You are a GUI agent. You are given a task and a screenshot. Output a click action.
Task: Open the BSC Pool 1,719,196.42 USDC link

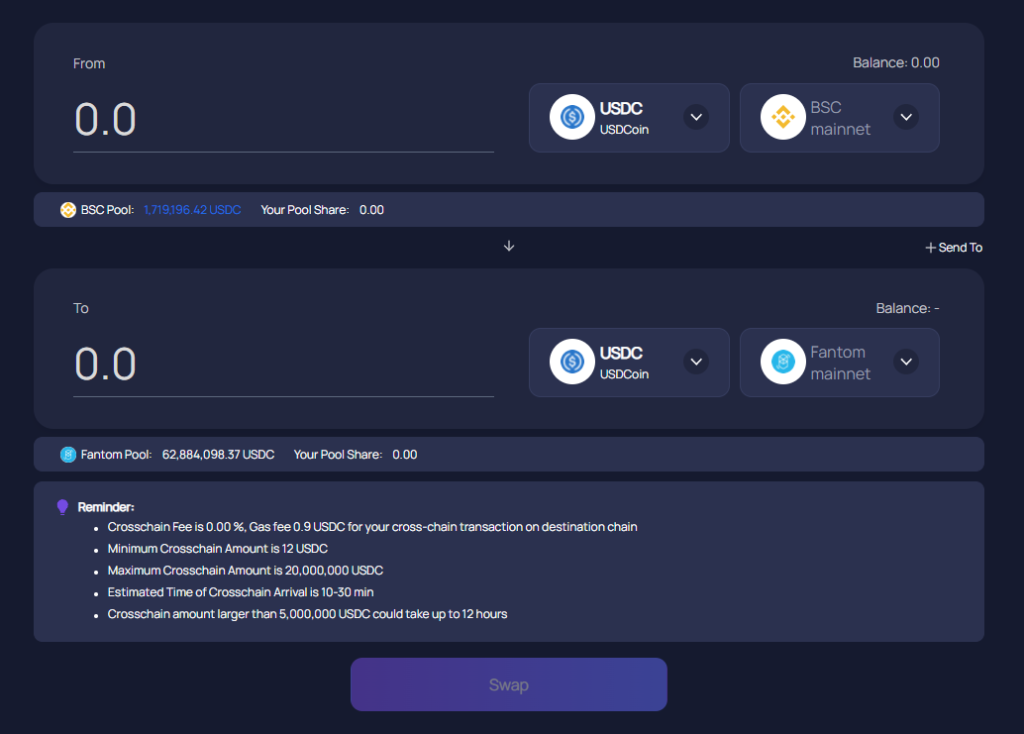point(192,210)
